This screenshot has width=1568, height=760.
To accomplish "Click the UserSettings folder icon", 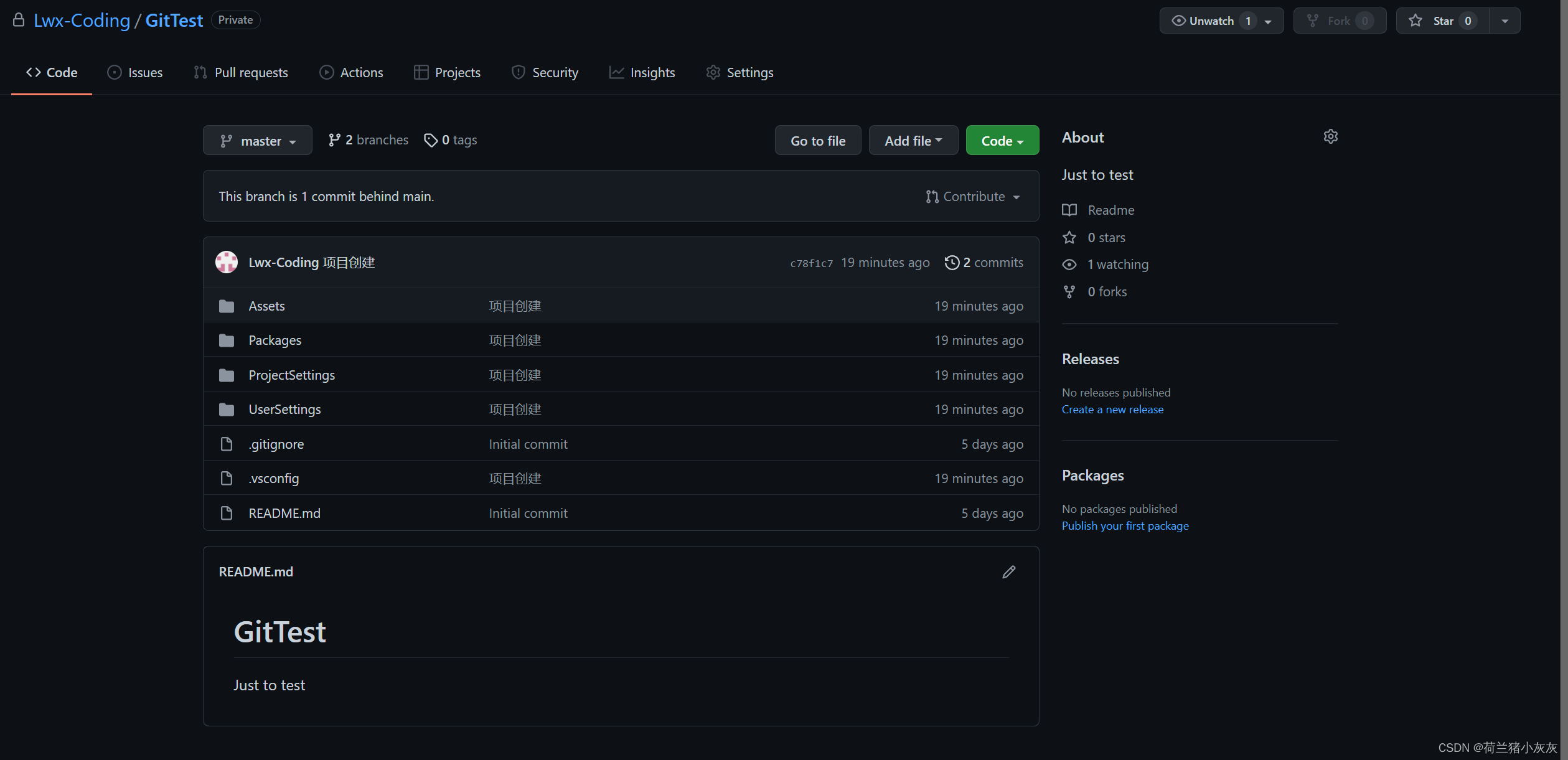I will click(227, 409).
